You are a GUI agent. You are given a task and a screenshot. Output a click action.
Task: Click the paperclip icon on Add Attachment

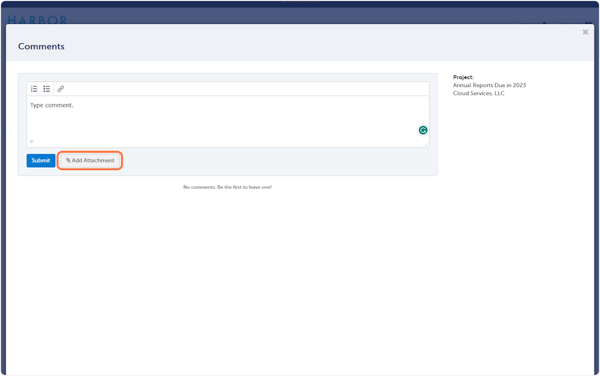point(68,160)
